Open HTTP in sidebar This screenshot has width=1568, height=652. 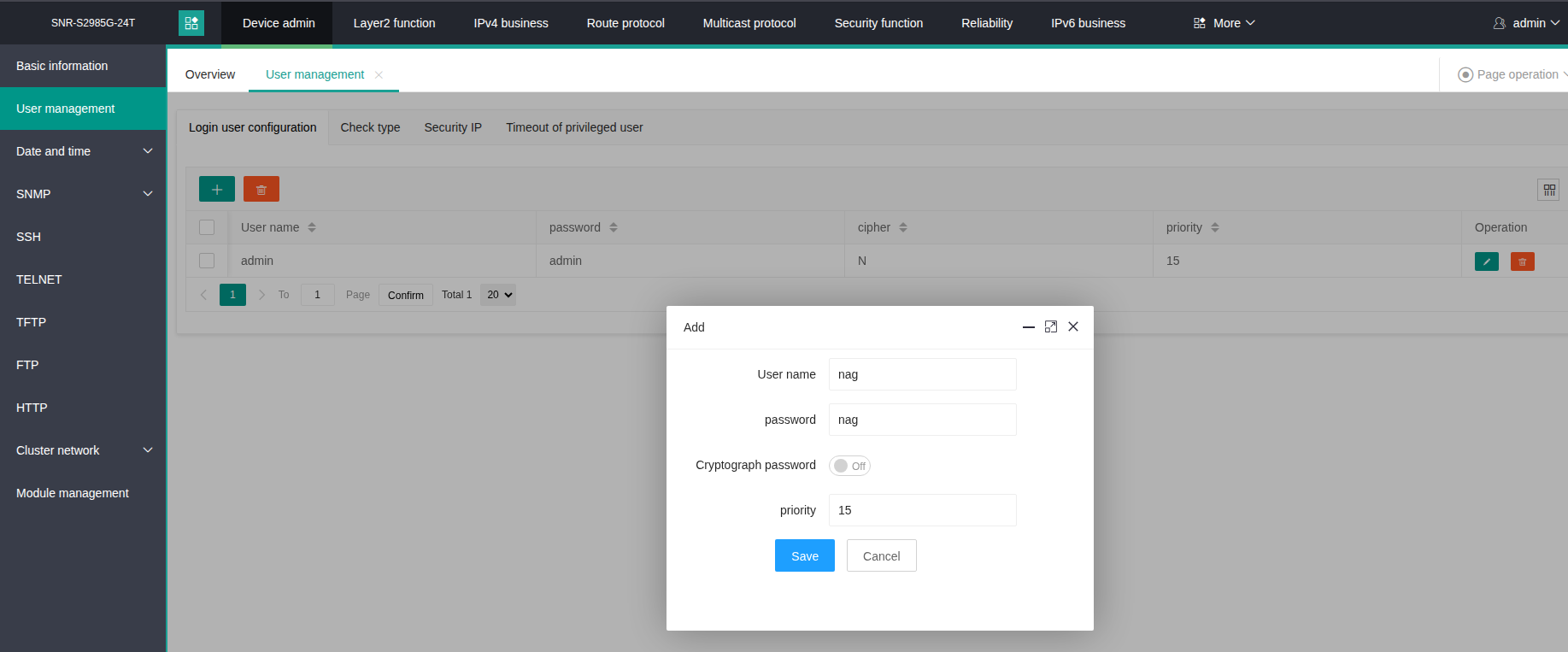click(x=83, y=408)
